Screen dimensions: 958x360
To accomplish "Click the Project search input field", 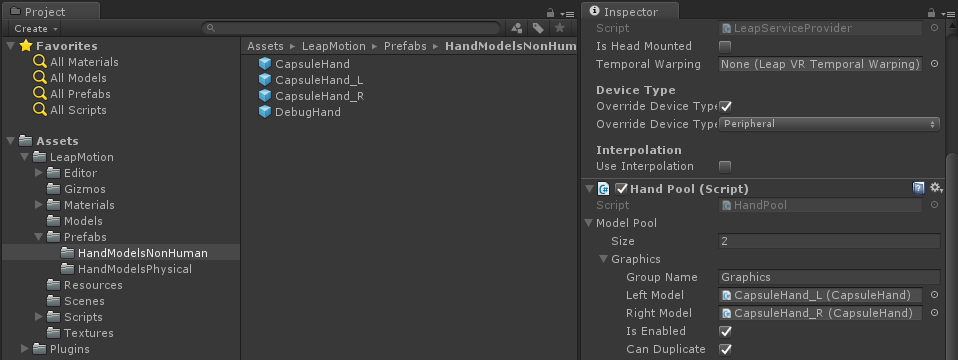I will coord(351,28).
